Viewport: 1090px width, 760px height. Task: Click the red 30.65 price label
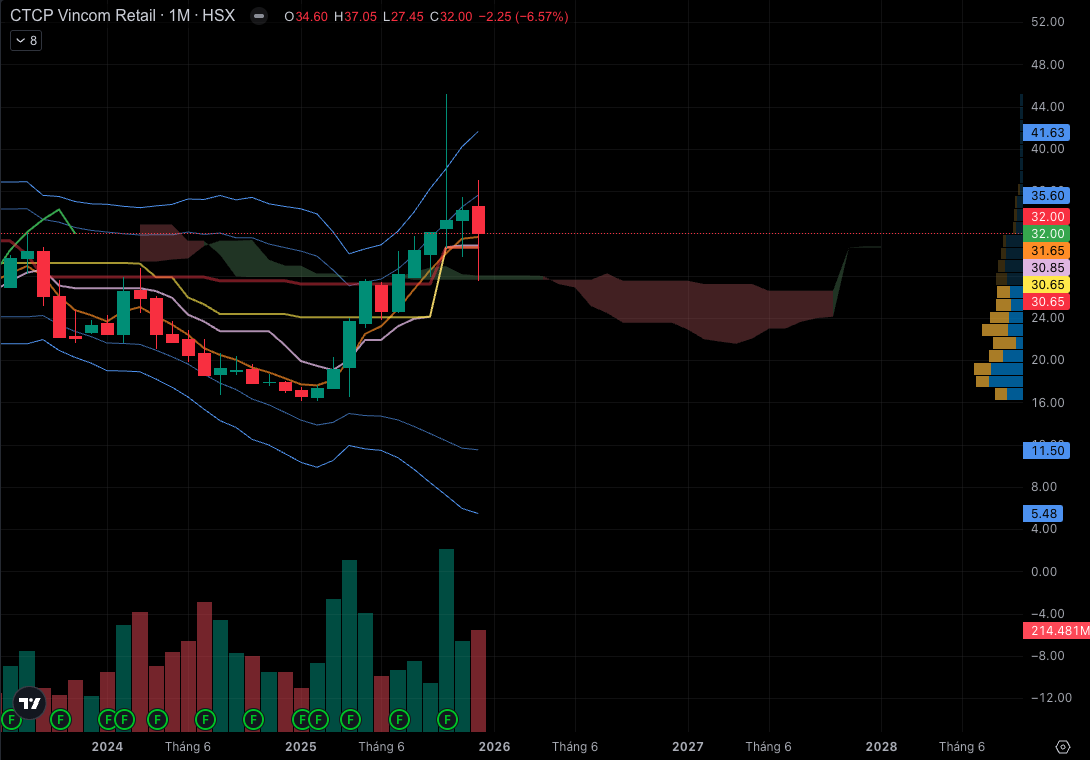click(1047, 302)
